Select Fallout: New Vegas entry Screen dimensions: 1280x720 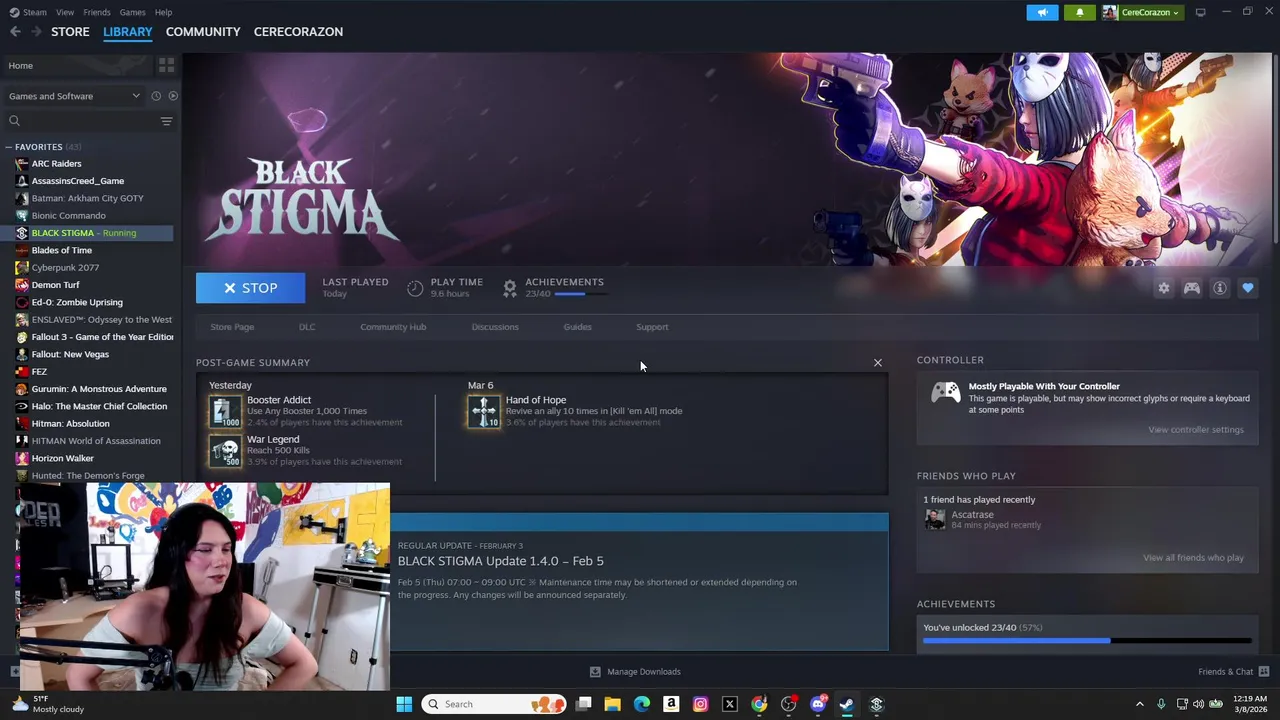tap(70, 354)
